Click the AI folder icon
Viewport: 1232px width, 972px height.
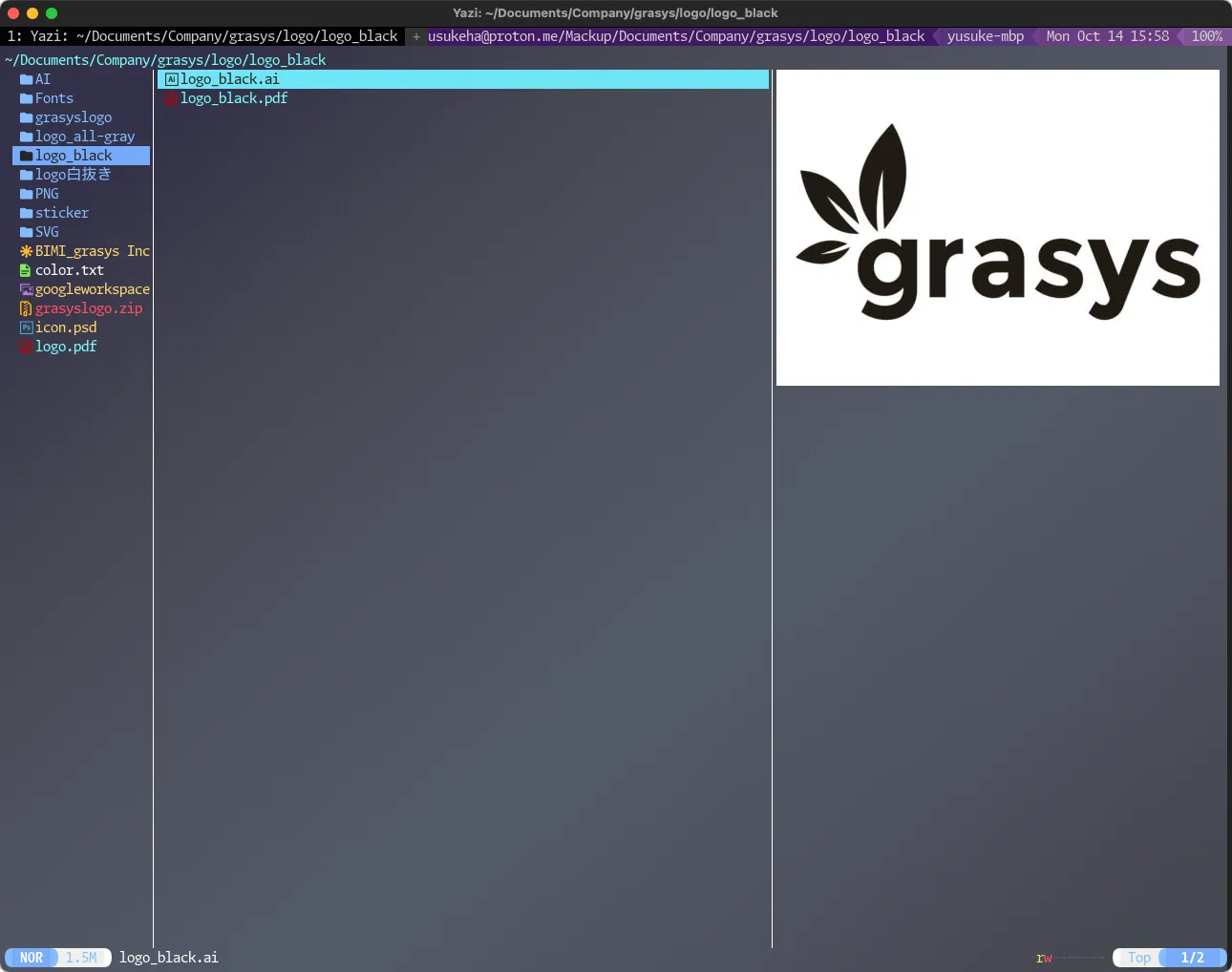click(26, 79)
